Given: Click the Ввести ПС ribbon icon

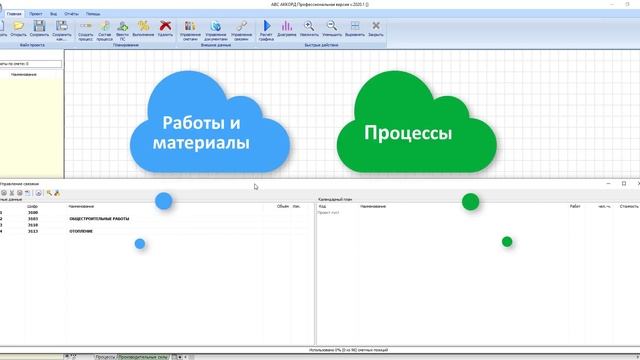Looking at the screenshot, I should 122,31.
